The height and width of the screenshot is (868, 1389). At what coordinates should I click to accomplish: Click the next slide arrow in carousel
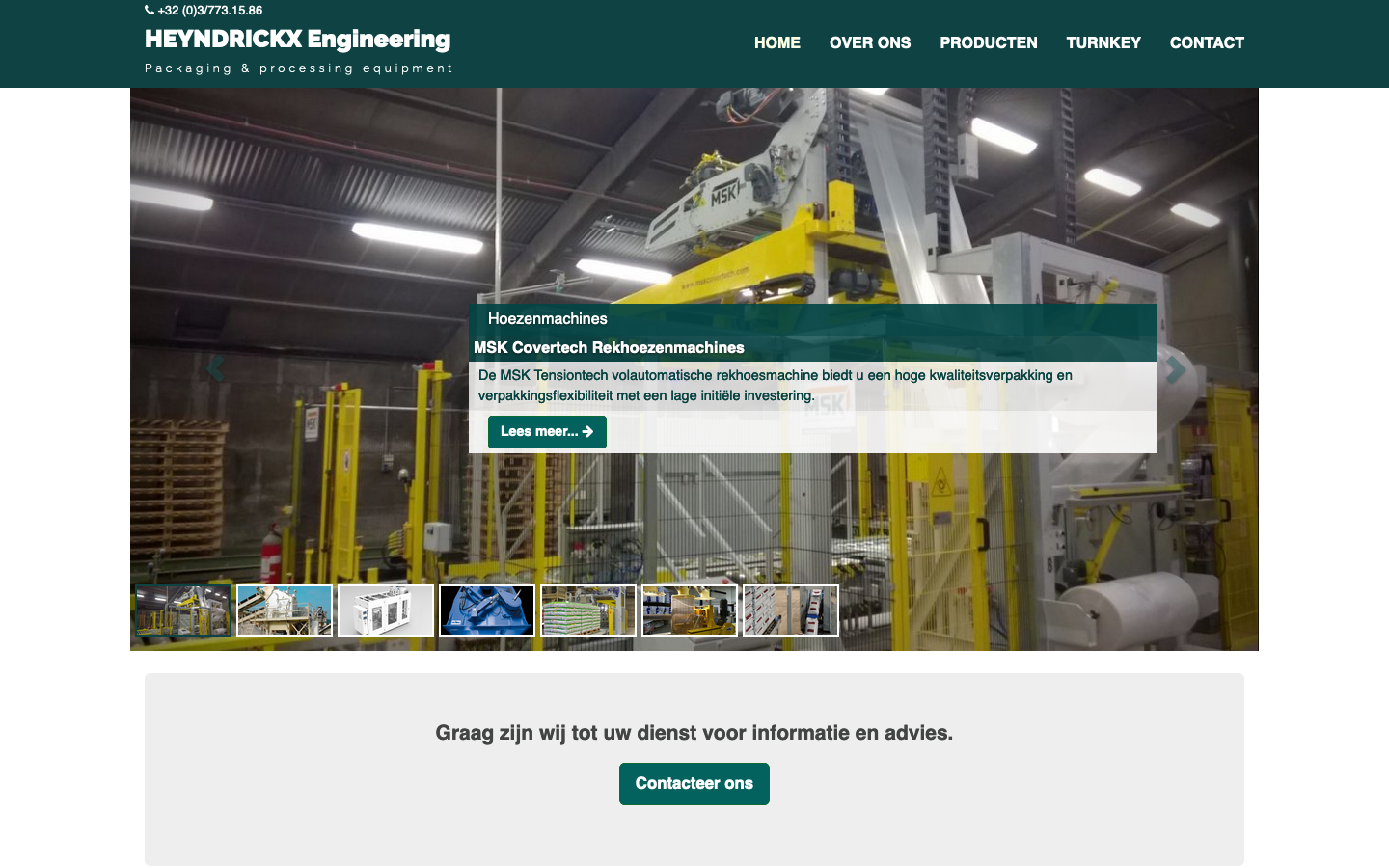(1175, 369)
